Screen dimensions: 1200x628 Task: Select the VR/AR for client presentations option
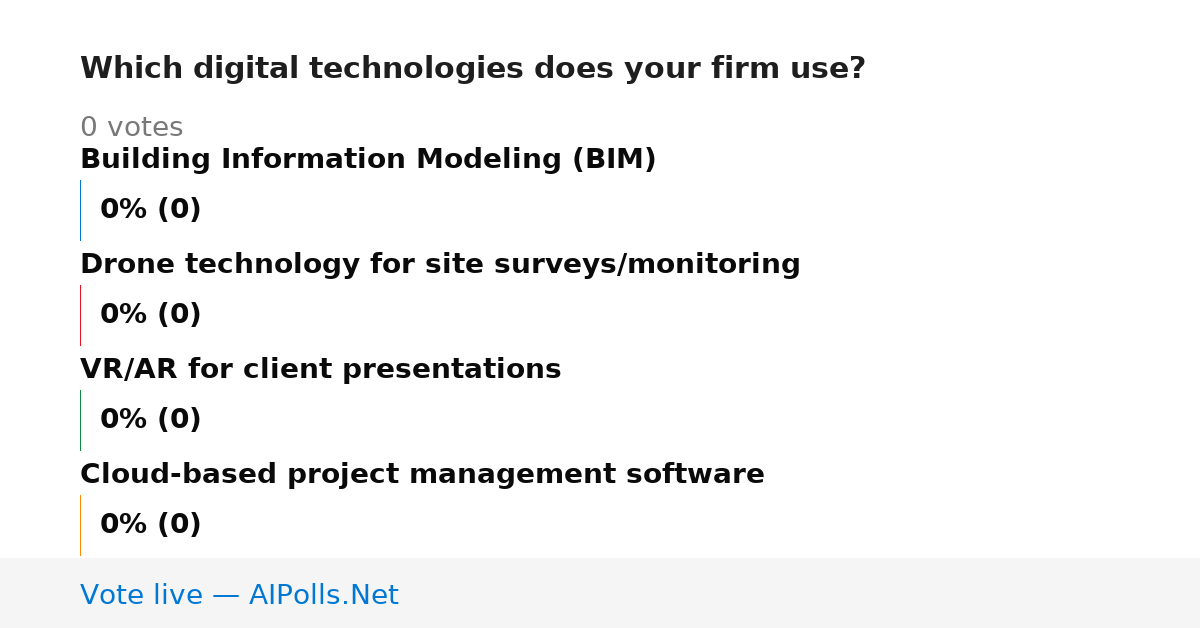click(x=320, y=369)
